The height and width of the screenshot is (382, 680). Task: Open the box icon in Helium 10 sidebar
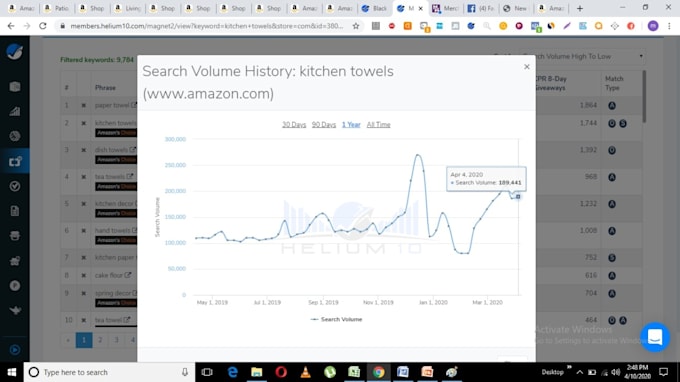click(x=15, y=87)
